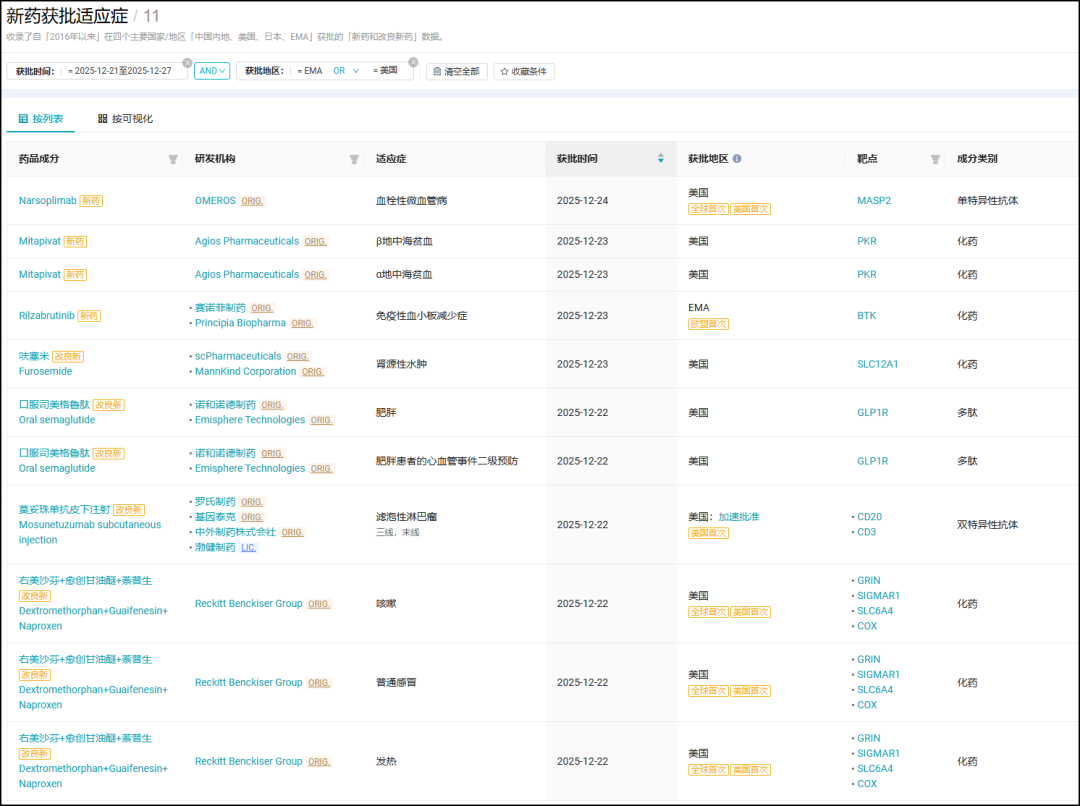1080x806 pixels.
Task: Click star 收藏条件 button
Action: pos(524,72)
